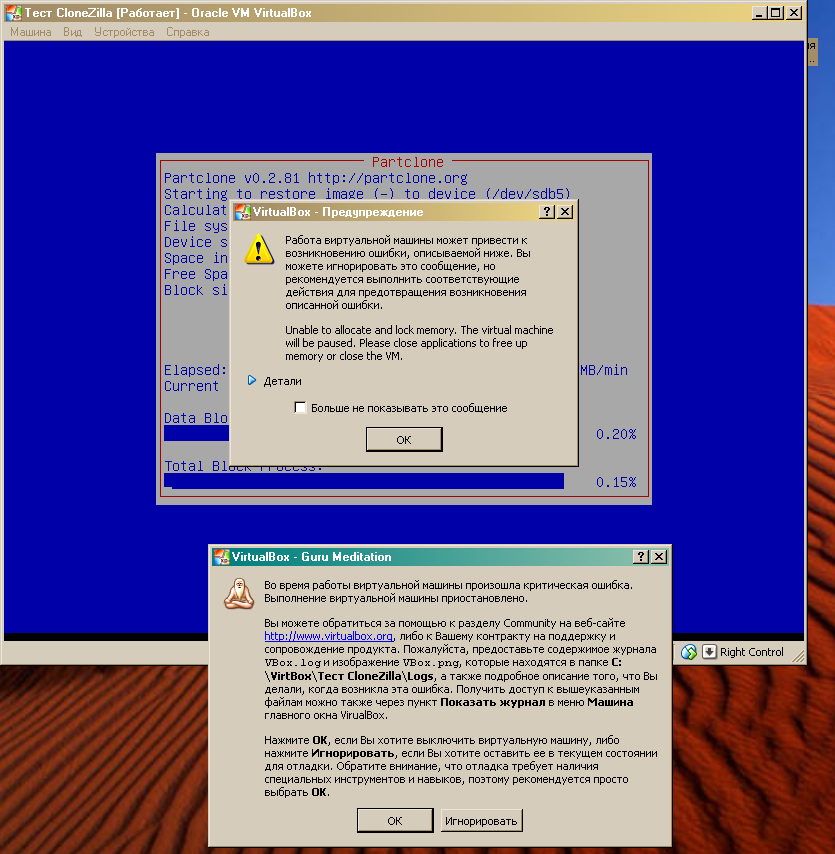Click the 'Игнорировать' button
835x854 pixels.
481,821
